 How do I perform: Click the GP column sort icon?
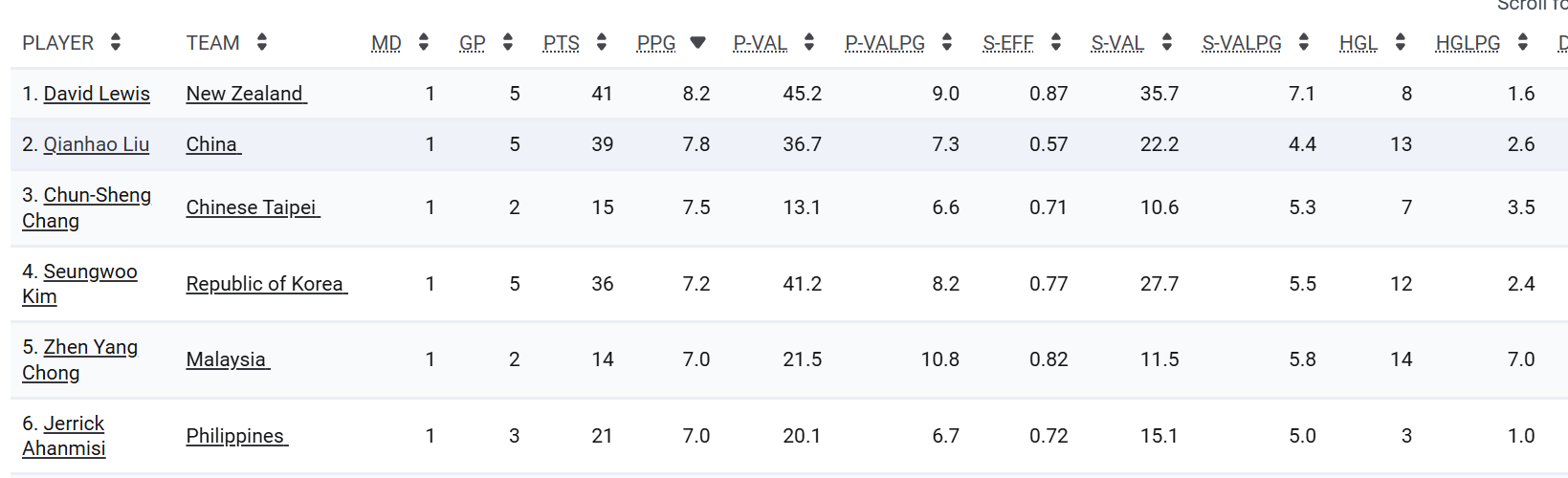[508, 42]
